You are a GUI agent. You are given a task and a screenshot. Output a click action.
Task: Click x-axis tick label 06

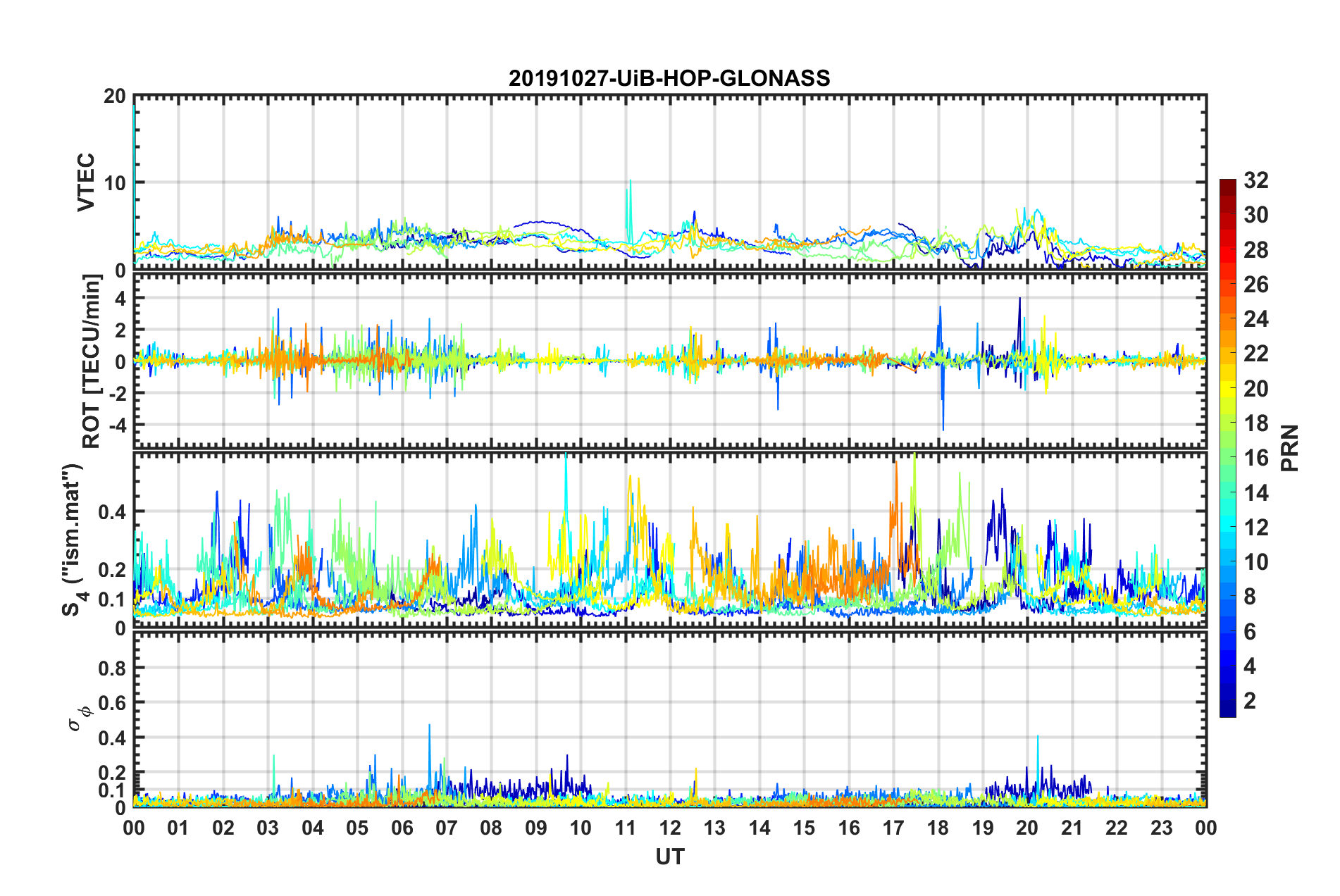coord(402,828)
